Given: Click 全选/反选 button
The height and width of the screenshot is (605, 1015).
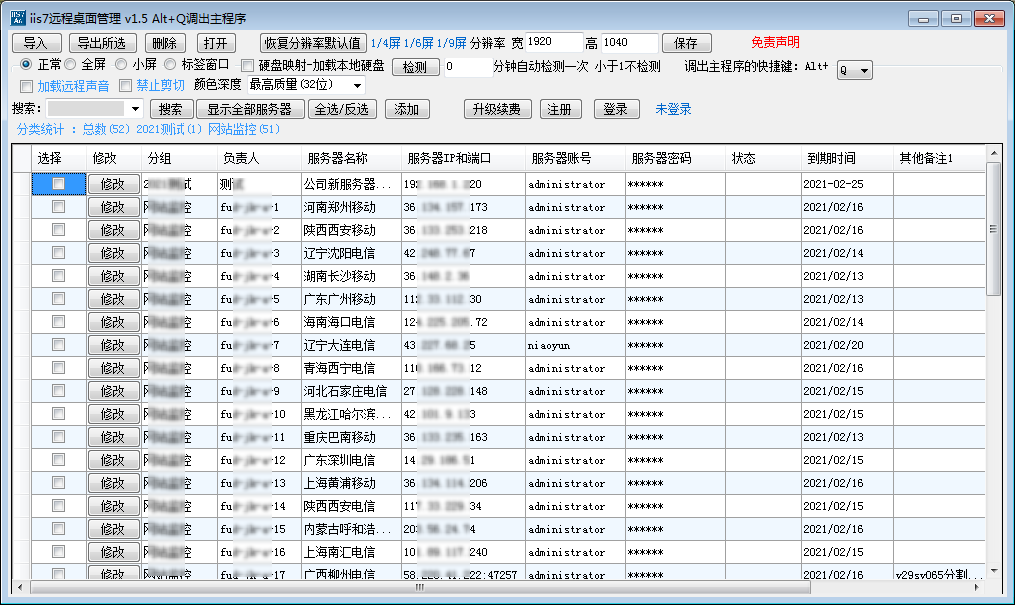Looking at the screenshot, I should (342, 109).
